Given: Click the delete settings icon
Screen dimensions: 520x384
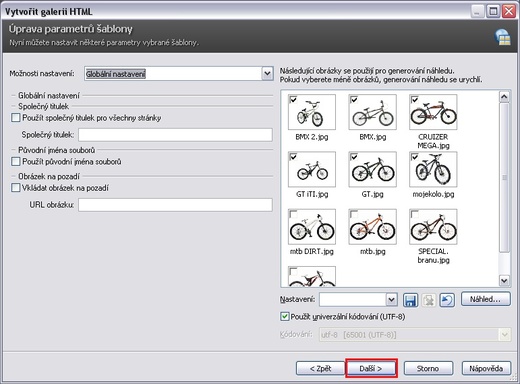Looking at the screenshot, I should pyautogui.click(x=429, y=300).
